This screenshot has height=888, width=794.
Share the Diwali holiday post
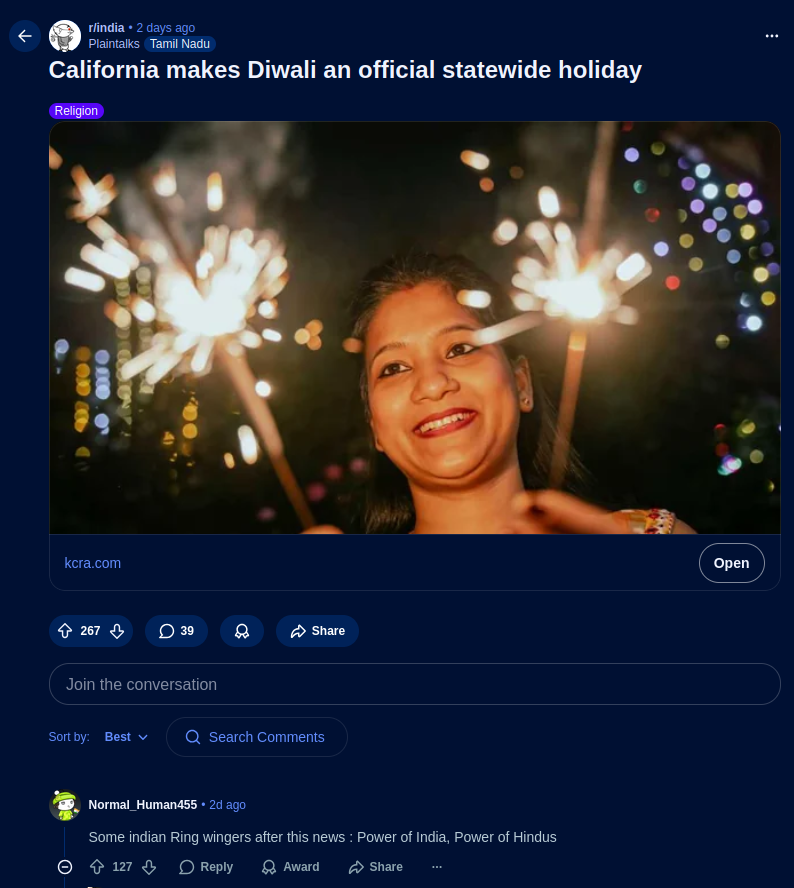(x=317, y=631)
